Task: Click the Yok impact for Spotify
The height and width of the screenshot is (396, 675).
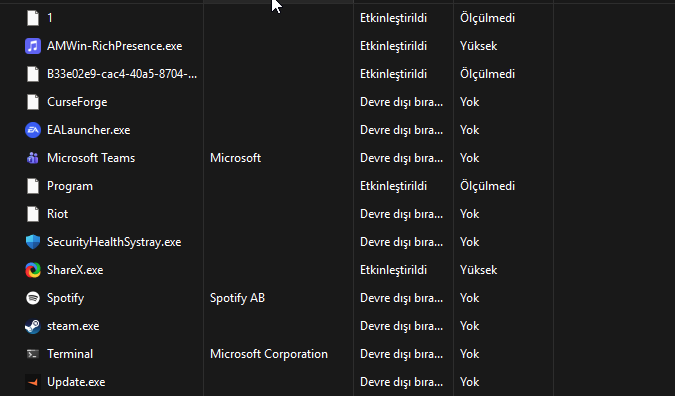Action: click(469, 298)
